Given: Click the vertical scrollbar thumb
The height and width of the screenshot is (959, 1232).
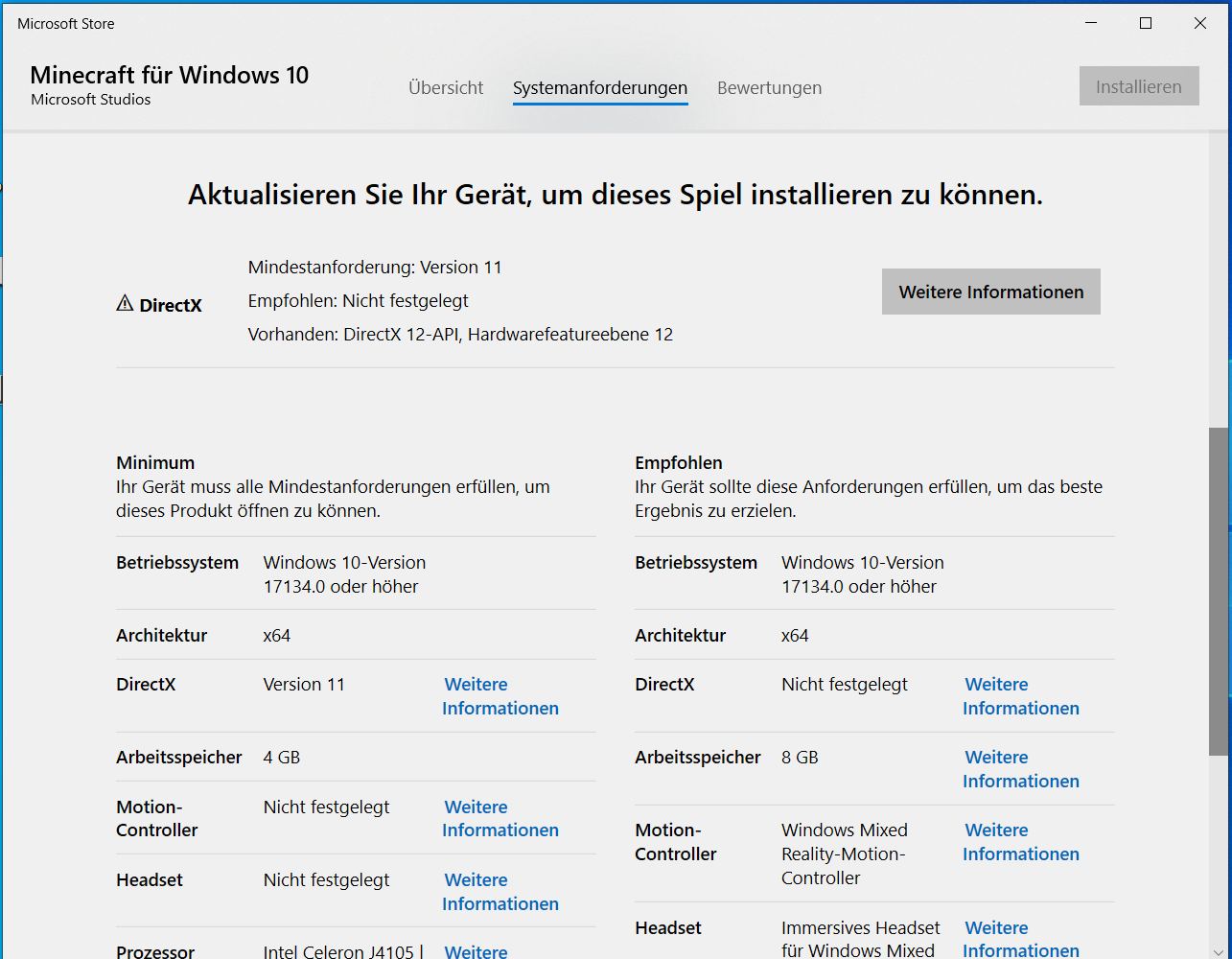Looking at the screenshot, I should 1219,591.
